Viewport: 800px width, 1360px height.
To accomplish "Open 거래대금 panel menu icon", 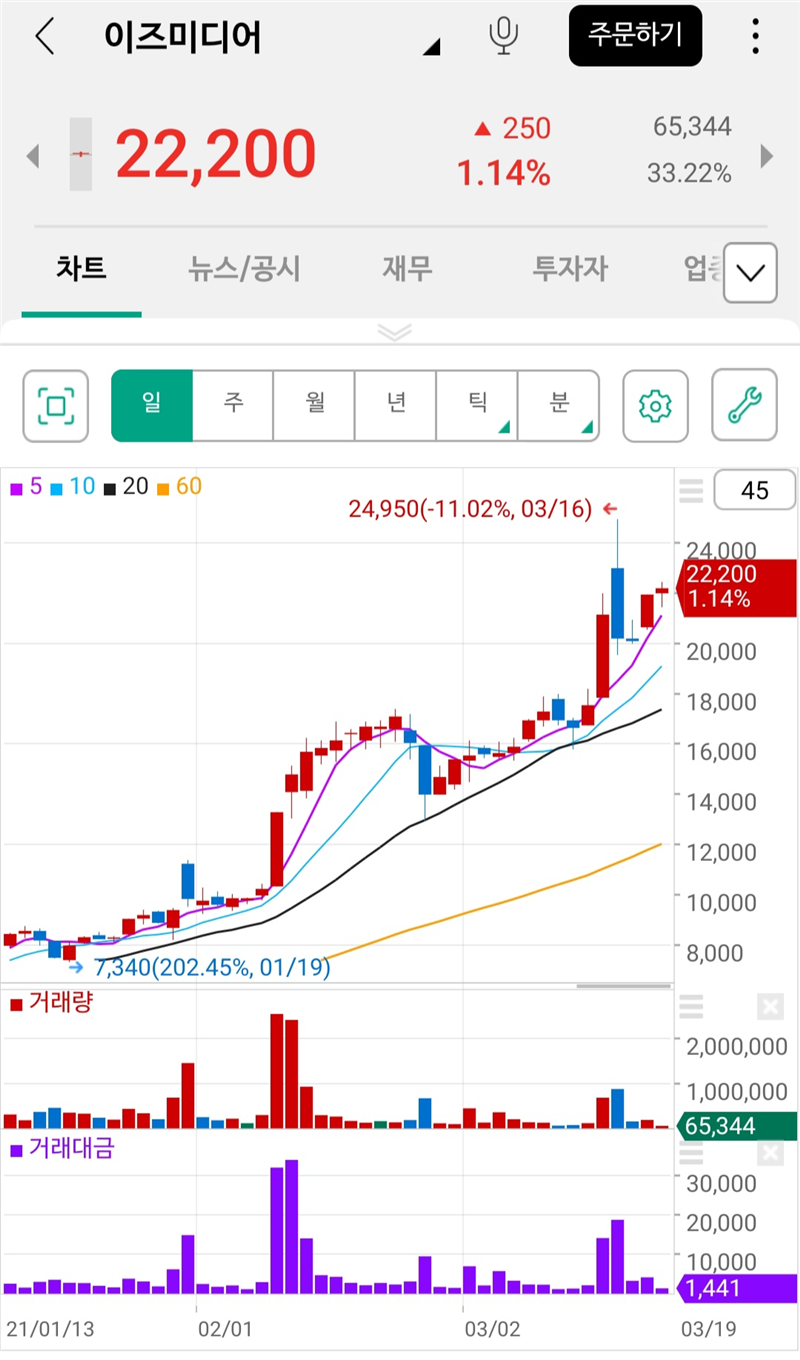I will (x=691, y=1153).
